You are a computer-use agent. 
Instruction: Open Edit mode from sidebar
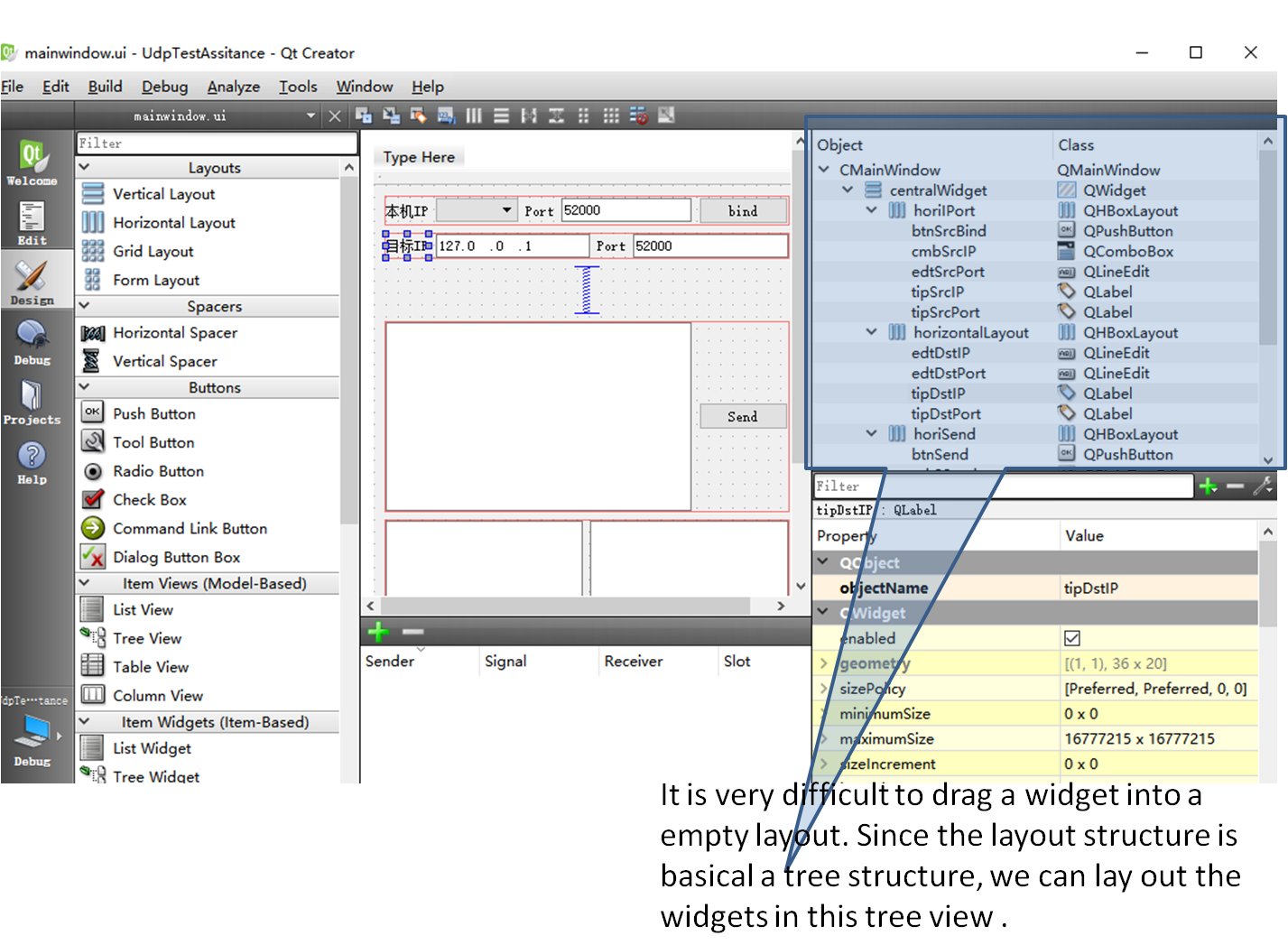[x=32, y=223]
